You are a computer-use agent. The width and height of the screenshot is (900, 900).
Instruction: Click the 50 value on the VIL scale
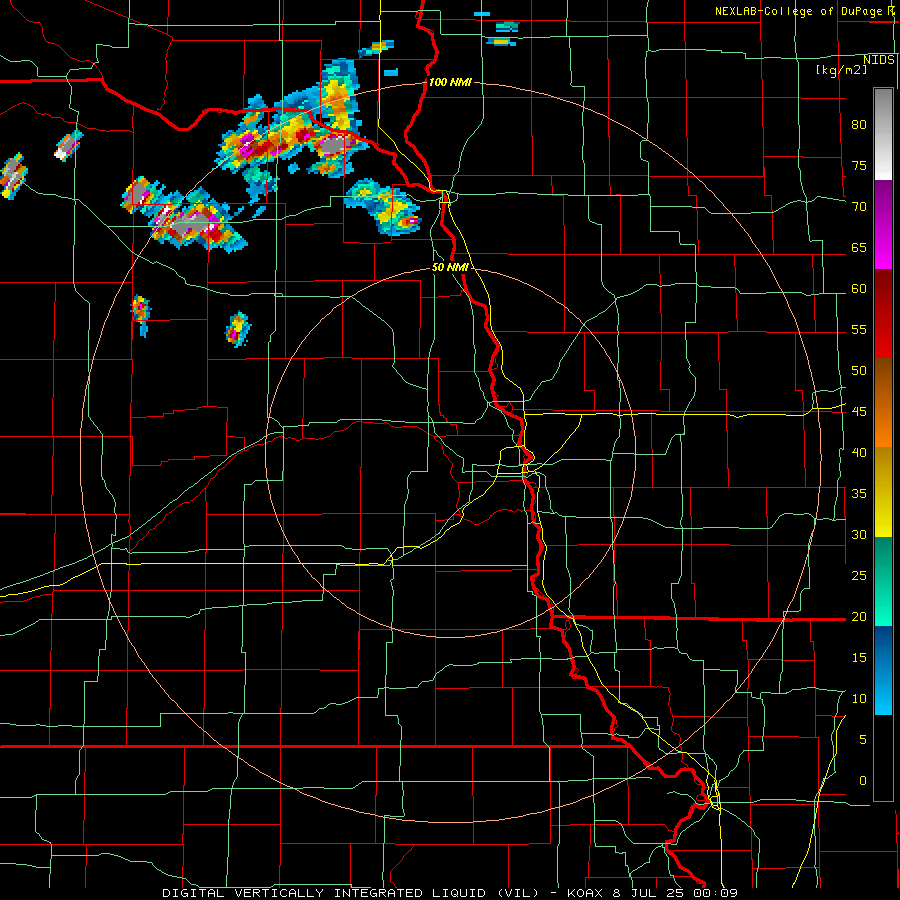click(x=859, y=370)
